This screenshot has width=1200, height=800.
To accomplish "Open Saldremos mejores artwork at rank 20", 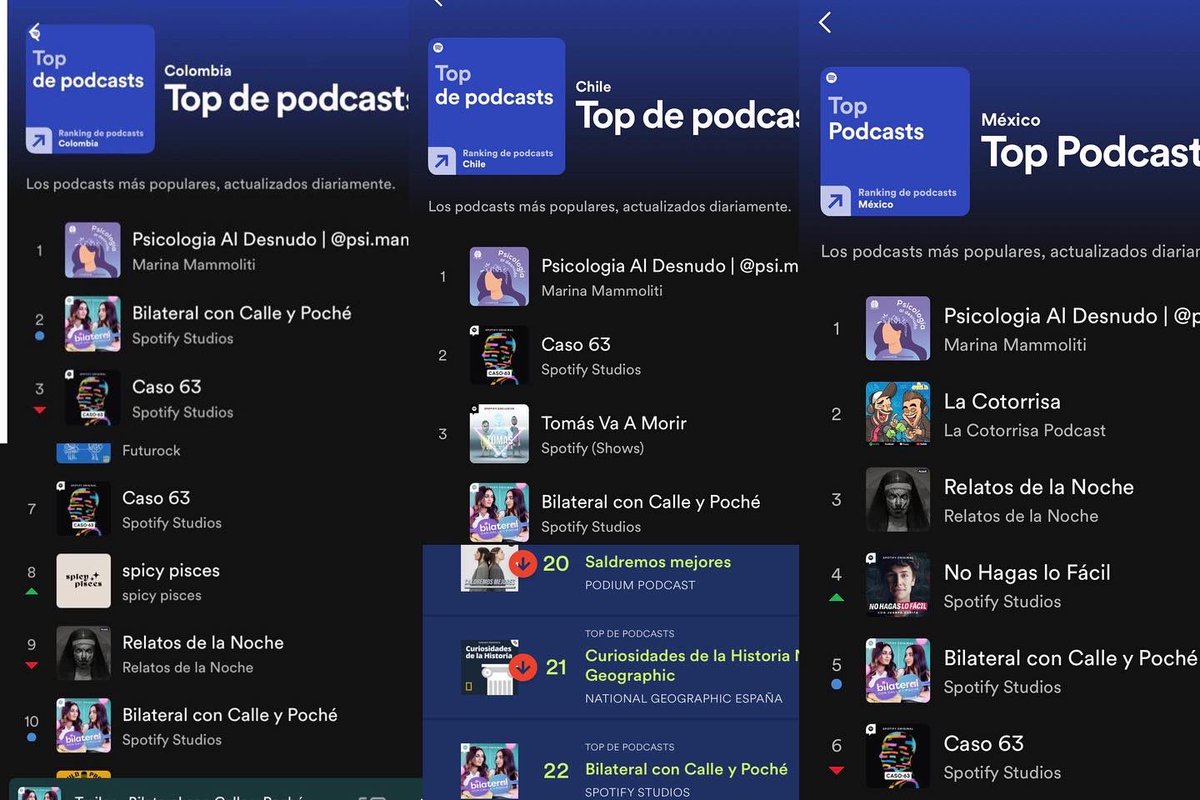I will pyautogui.click(x=489, y=570).
